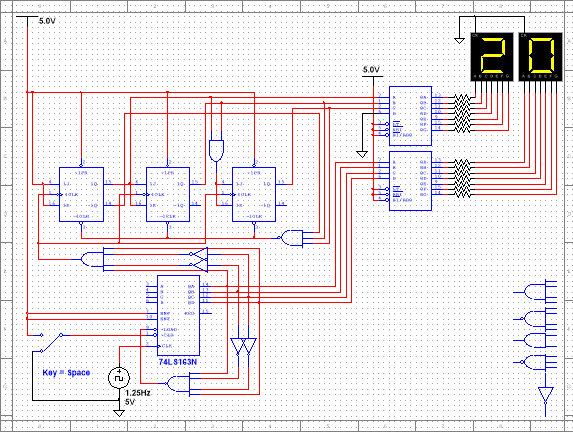The height and width of the screenshot is (432, 573).
Task: Select the leftmost JK flip-flop
Action: [x=81, y=194]
